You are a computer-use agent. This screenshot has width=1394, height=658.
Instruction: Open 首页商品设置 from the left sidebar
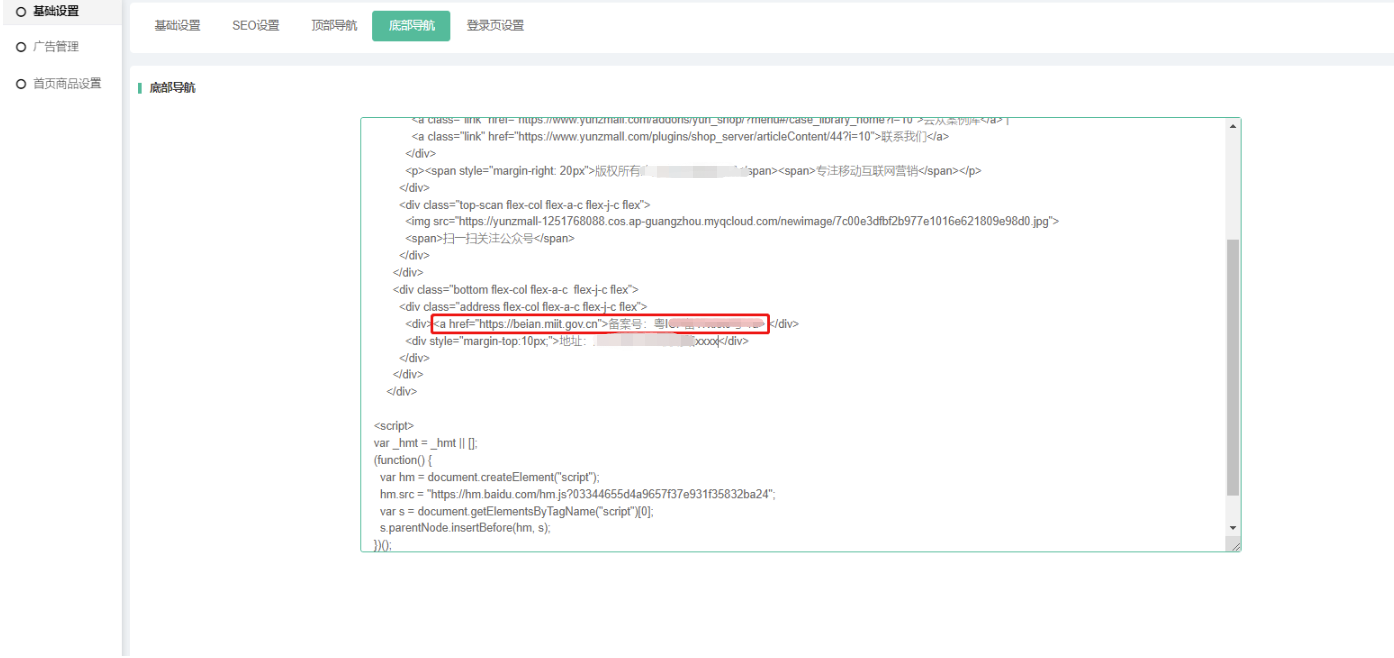[67, 84]
